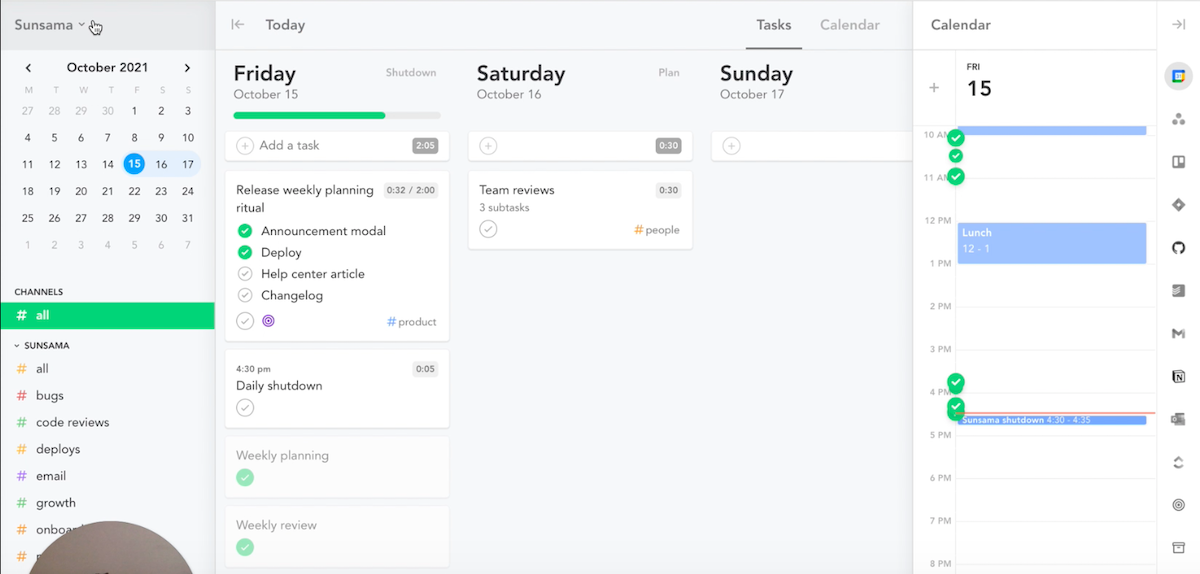Click Friday's green progress bar

[x=337, y=115]
